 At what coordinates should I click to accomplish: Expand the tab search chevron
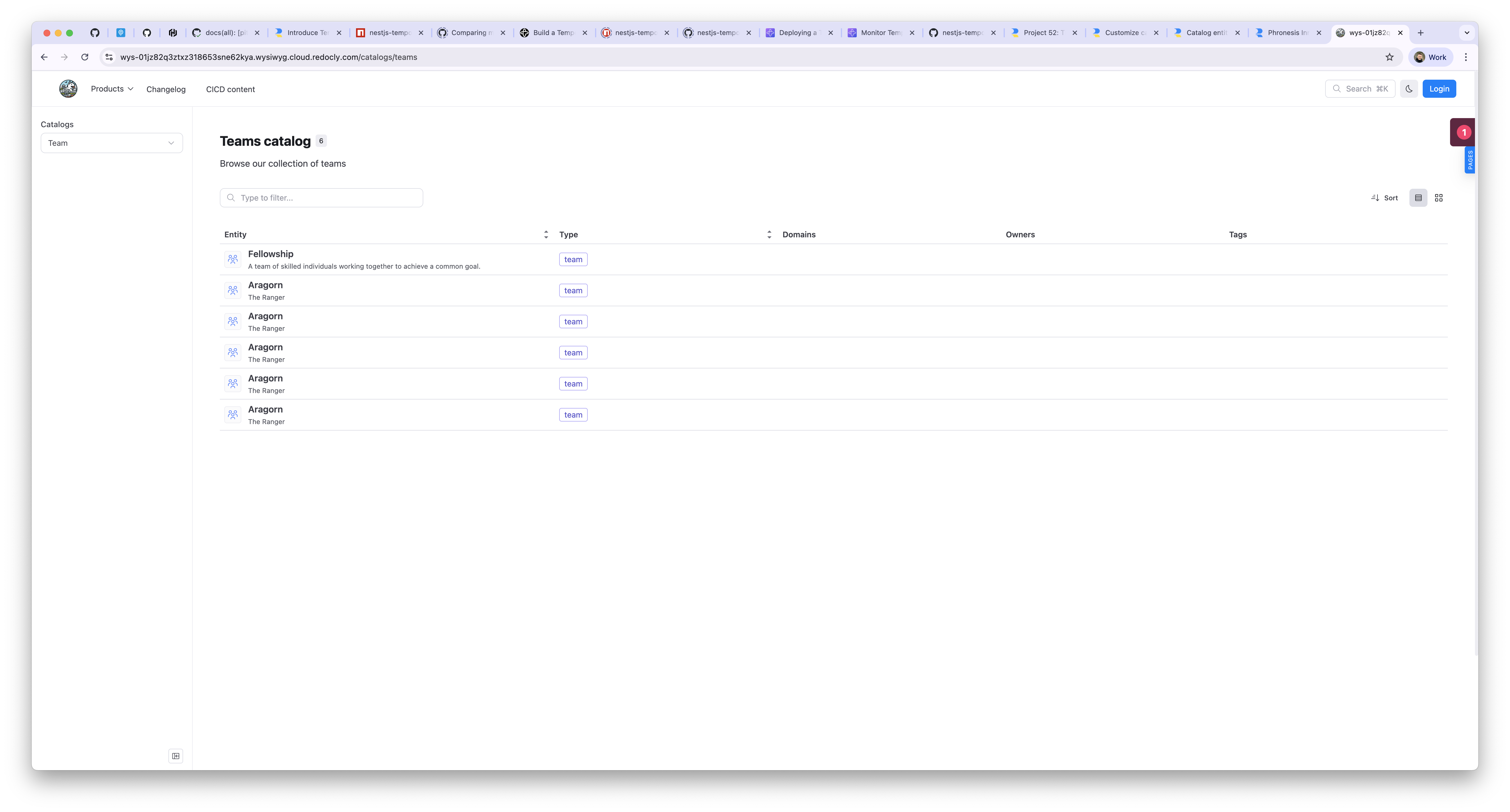(1466, 33)
